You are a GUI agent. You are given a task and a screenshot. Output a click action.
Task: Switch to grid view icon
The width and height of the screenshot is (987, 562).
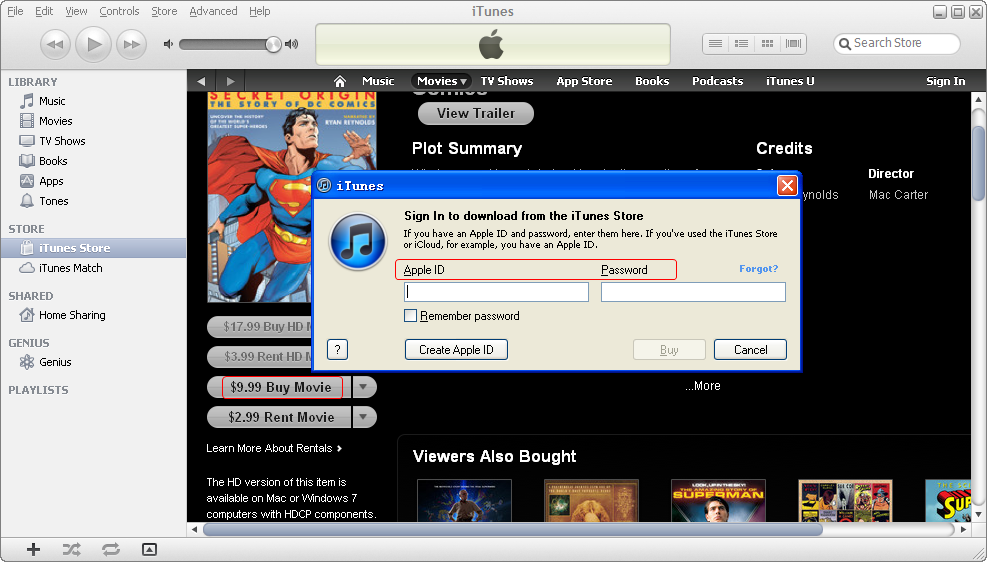767,43
